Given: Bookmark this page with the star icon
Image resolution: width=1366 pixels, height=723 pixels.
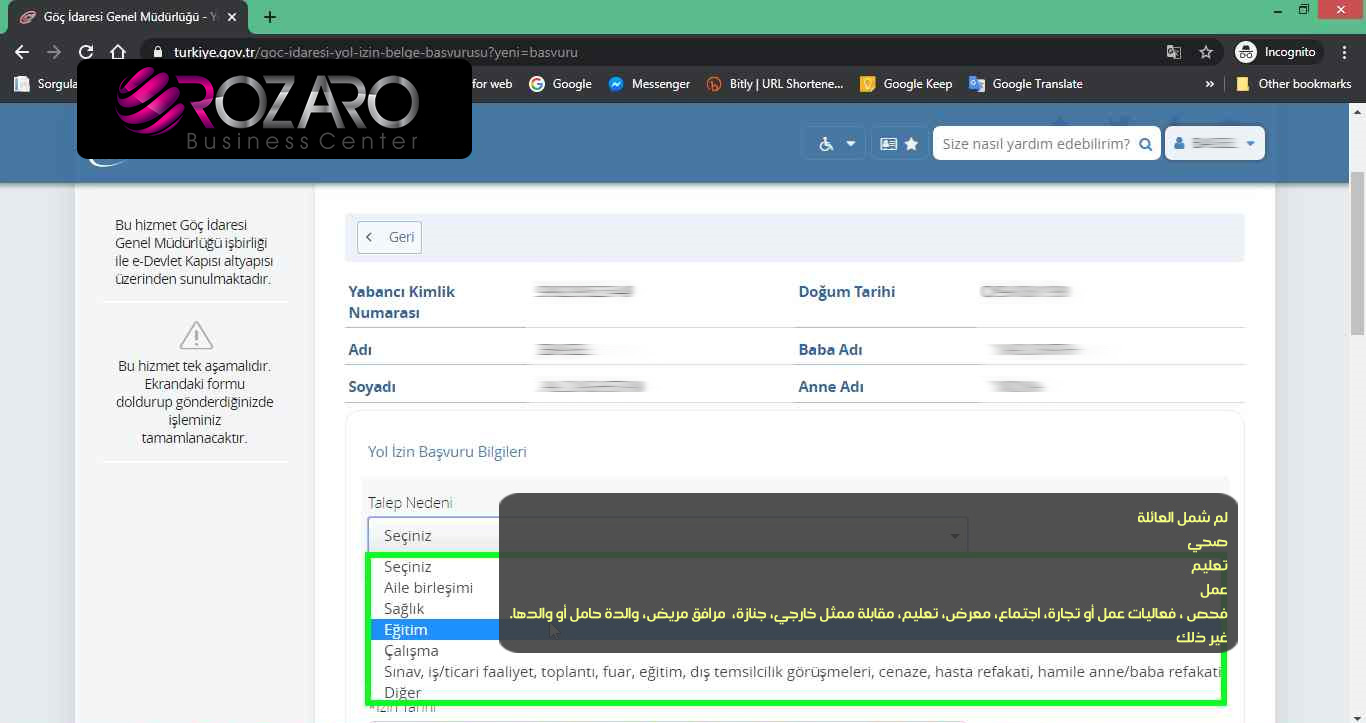Looking at the screenshot, I should [1206, 52].
